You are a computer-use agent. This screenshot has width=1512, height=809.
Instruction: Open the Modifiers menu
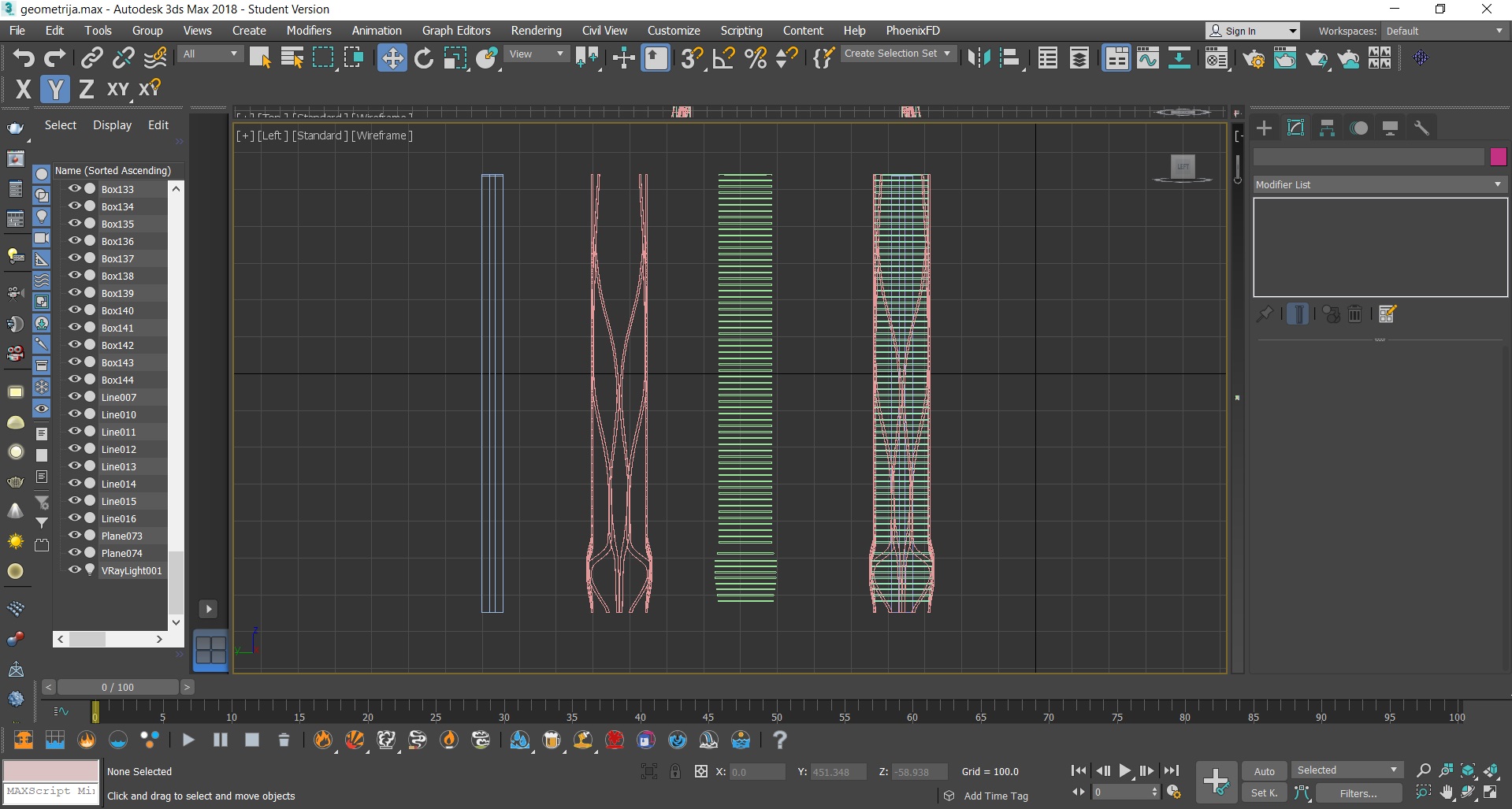click(309, 31)
